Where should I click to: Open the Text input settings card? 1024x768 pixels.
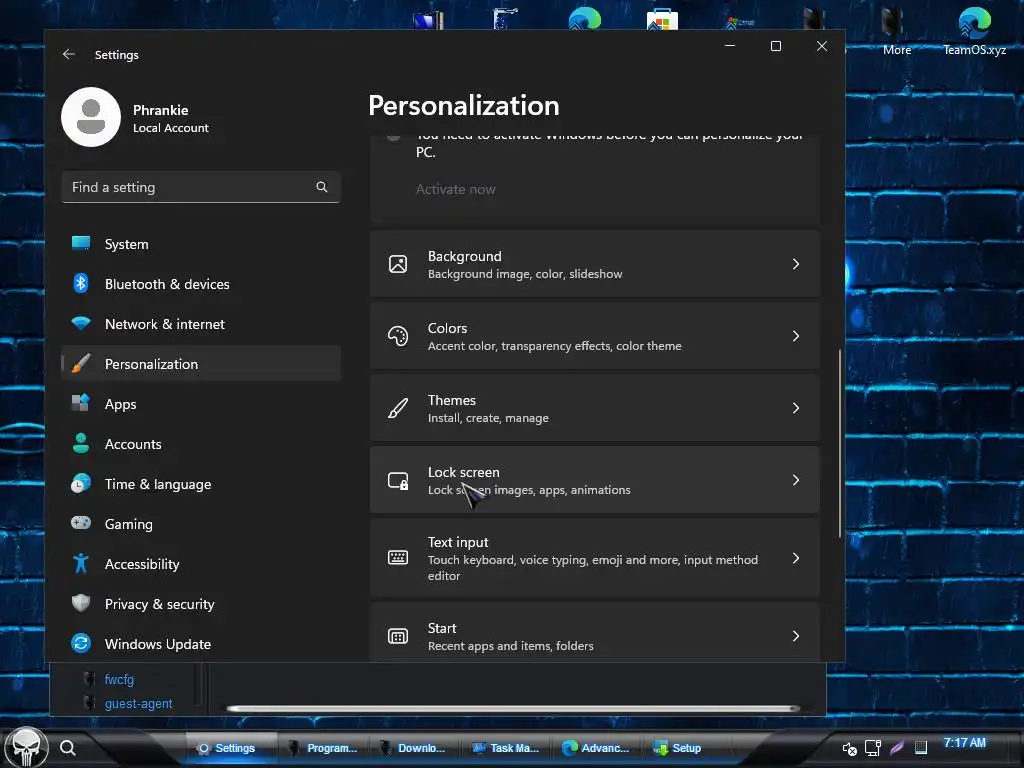pyautogui.click(x=594, y=558)
